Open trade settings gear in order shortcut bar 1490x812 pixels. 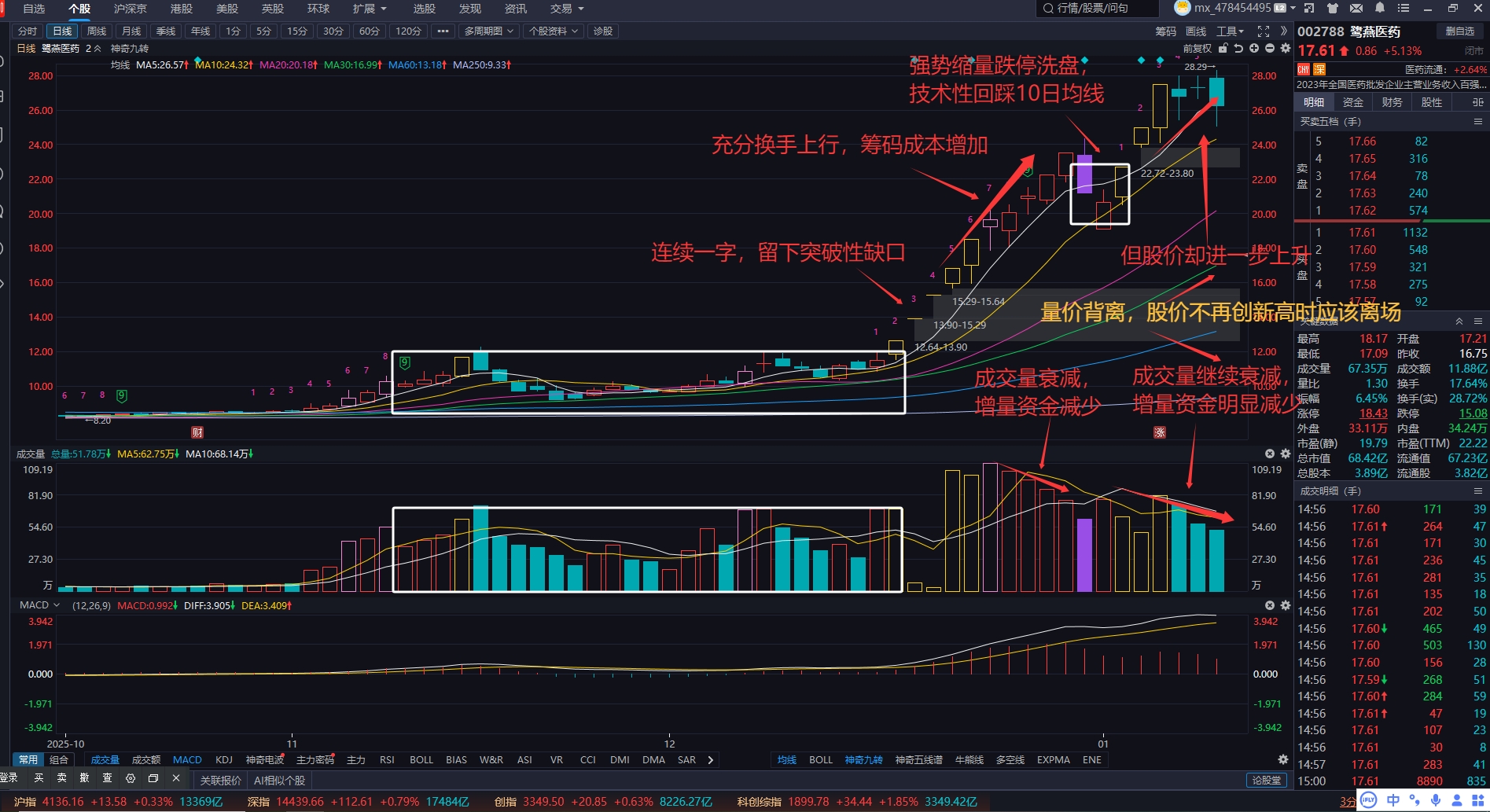coord(131,780)
